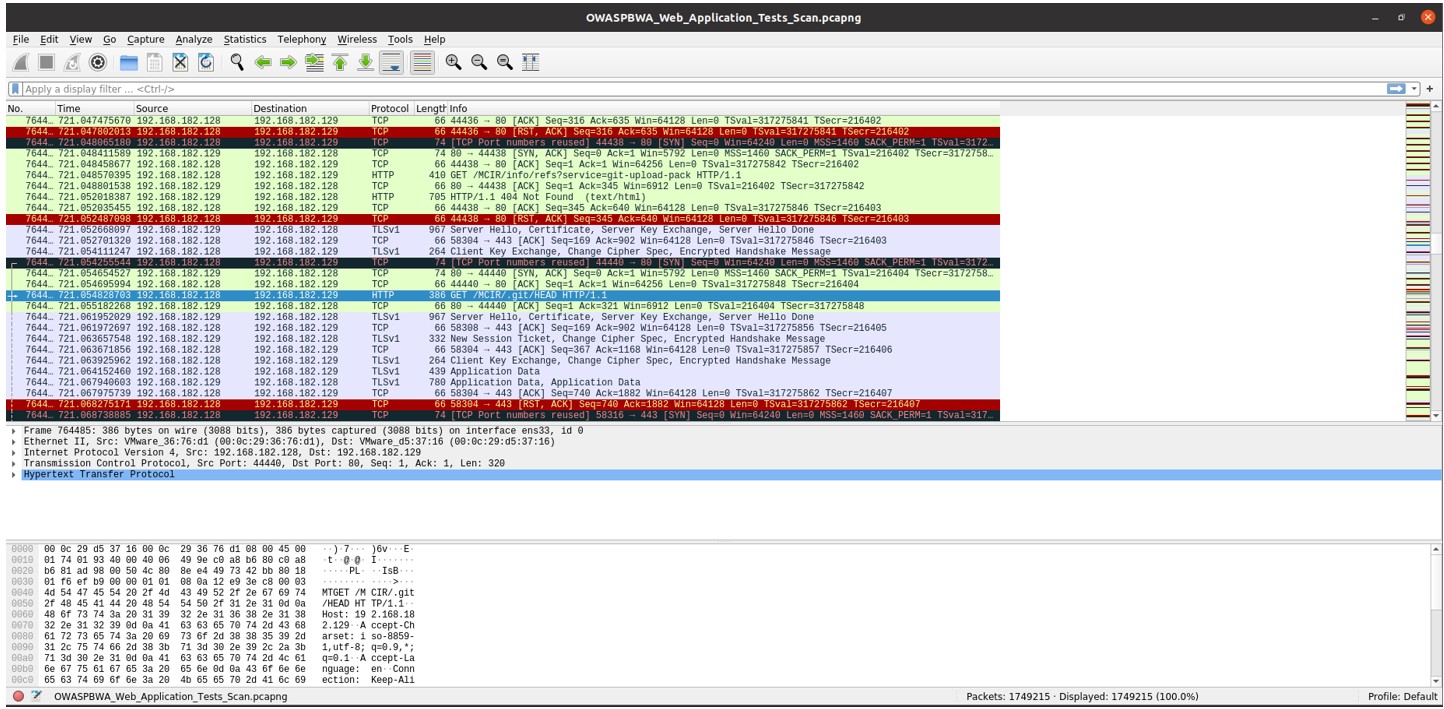The height and width of the screenshot is (709, 1444).
Task: Open the Analyze menu
Action: pos(194,39)
